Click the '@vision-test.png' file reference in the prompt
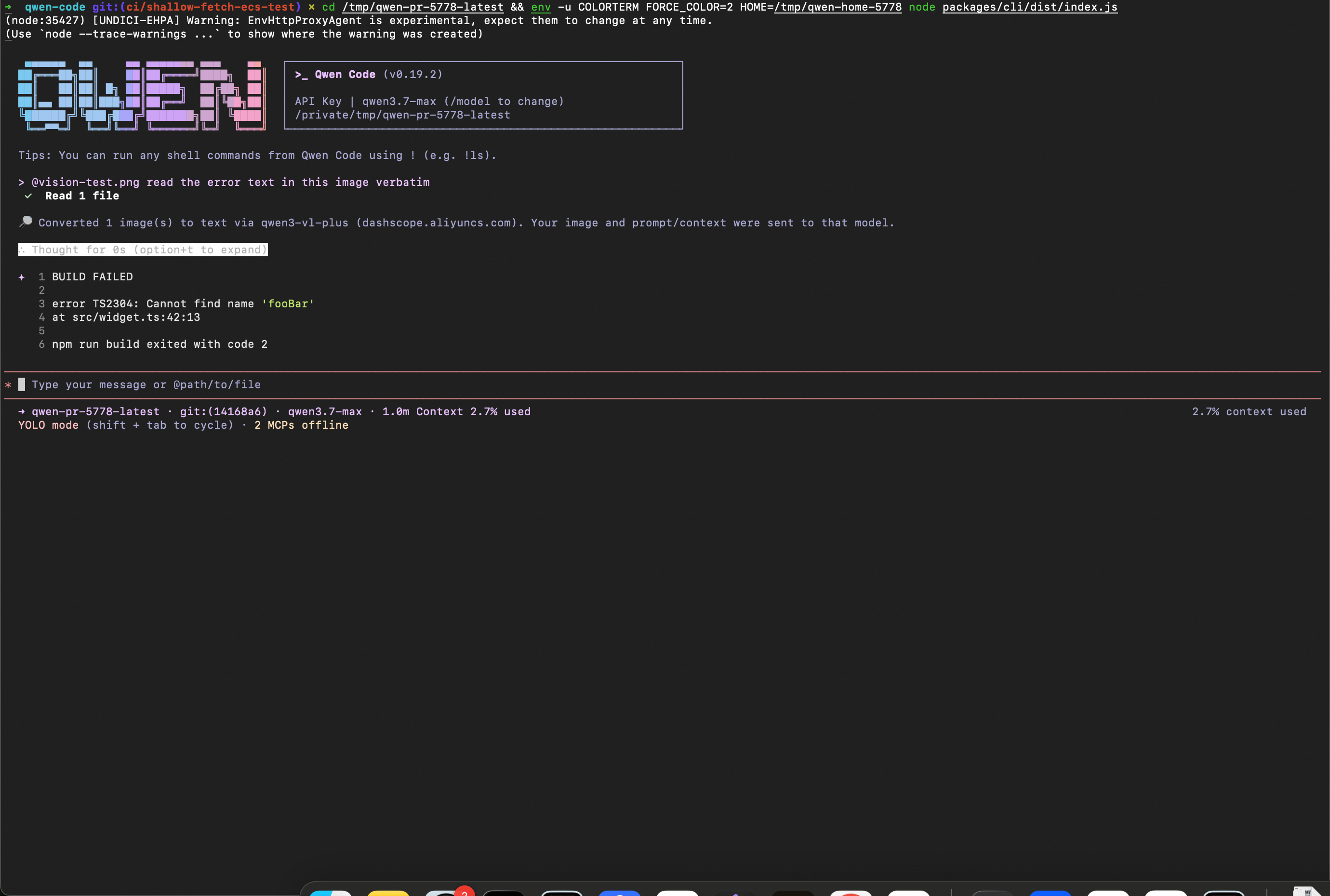 point(86,182)
